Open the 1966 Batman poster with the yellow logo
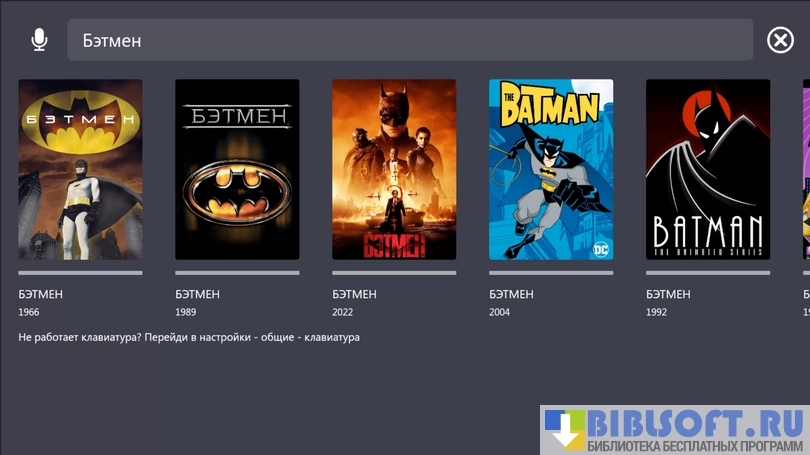This screenshot has width=810, height=455. [x=80, y=169]
